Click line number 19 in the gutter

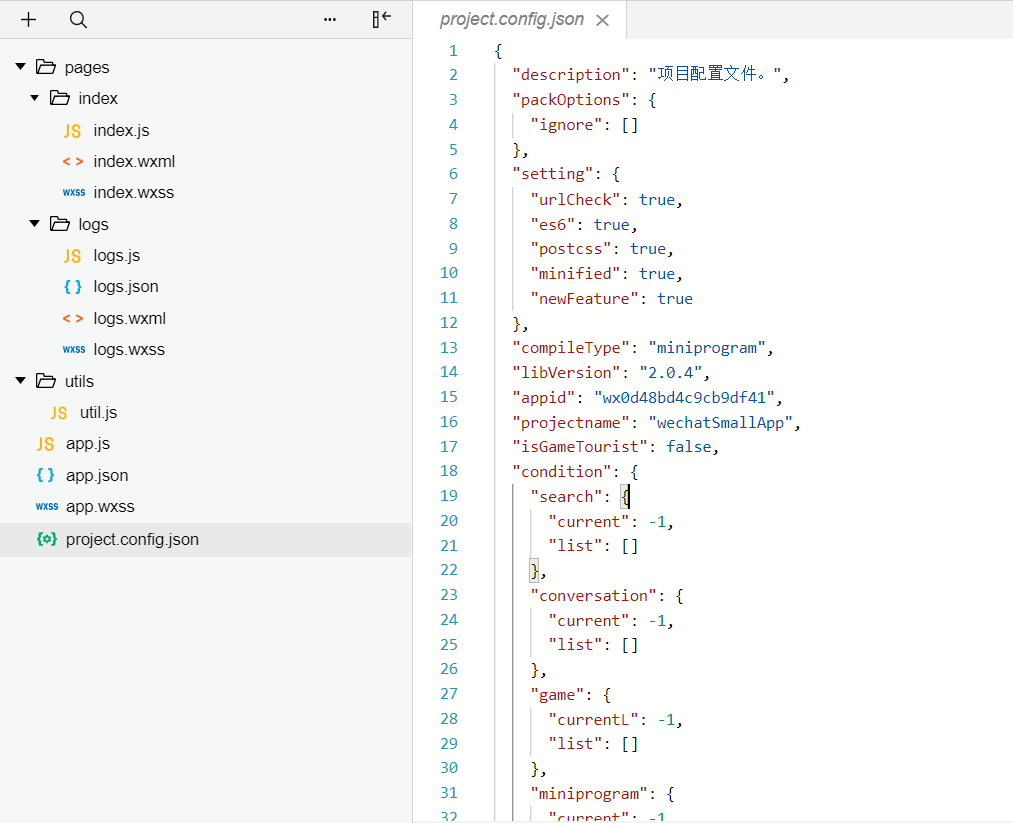coord(449,496)
